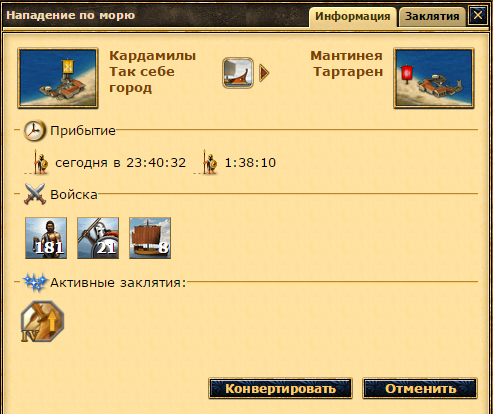Click the Кардамилы city name link
The image size is (493, 414).
click(x=152, y=56)
